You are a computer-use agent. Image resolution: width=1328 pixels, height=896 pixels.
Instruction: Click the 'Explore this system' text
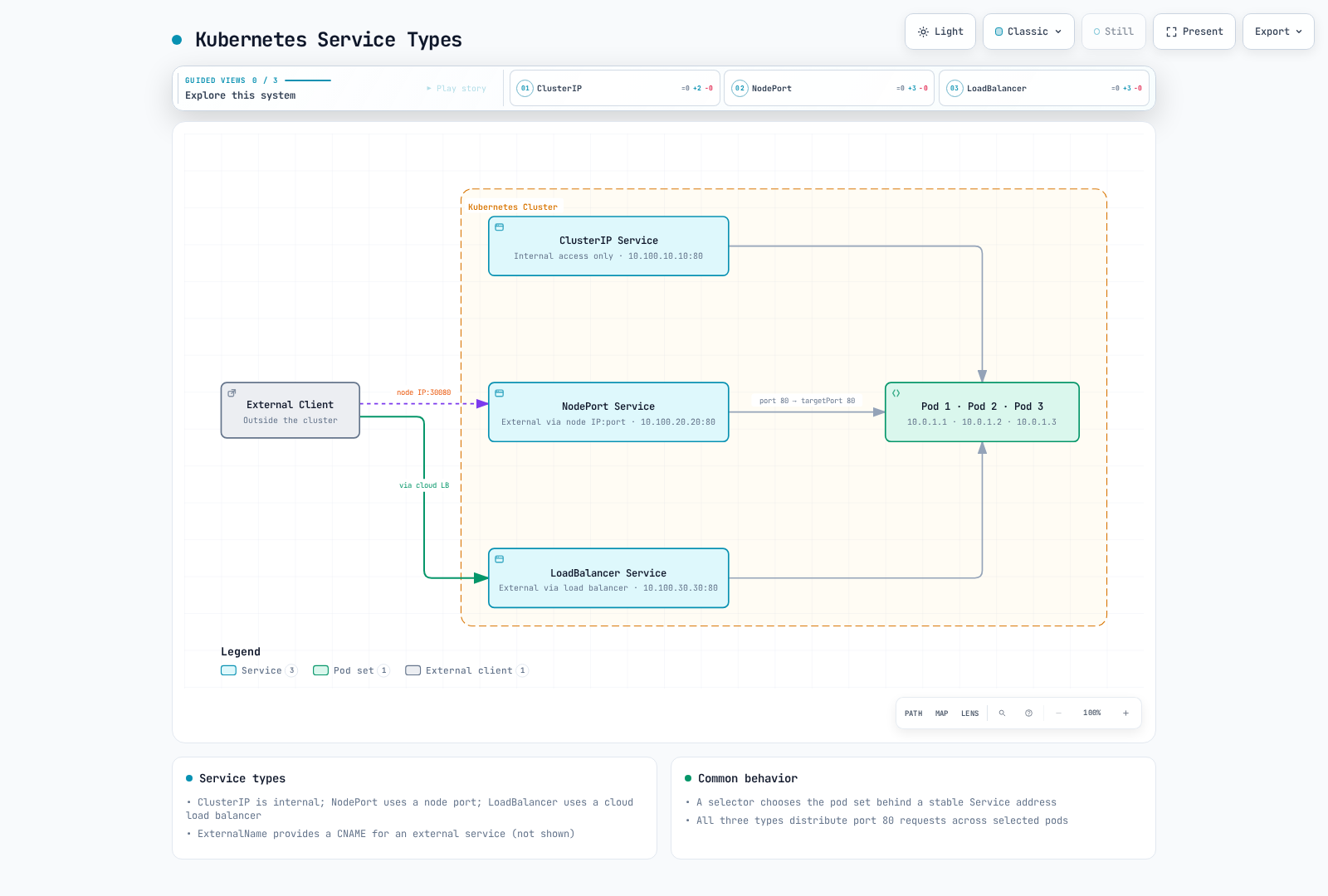[x=240, y=95]
